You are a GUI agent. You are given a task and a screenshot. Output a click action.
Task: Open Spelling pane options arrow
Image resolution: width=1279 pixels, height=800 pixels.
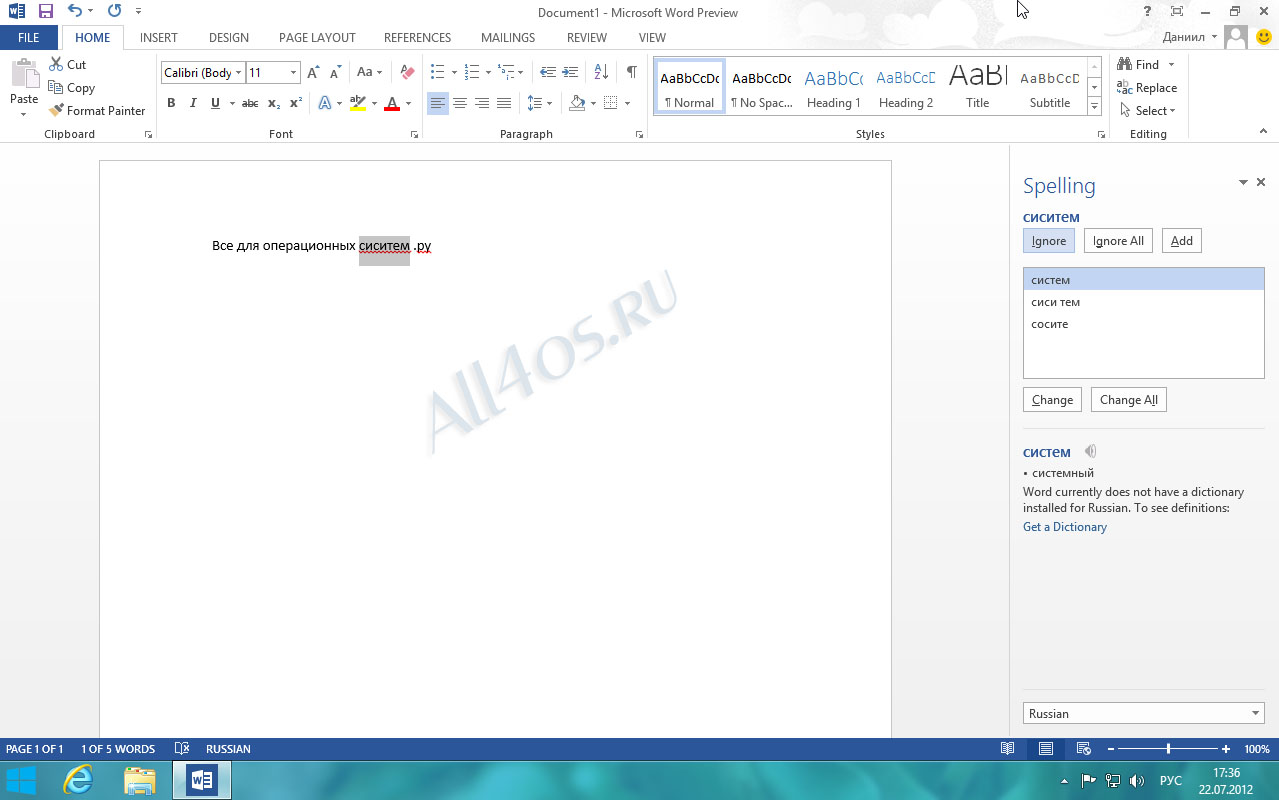pyautogui.click(x=1243, y=182)
